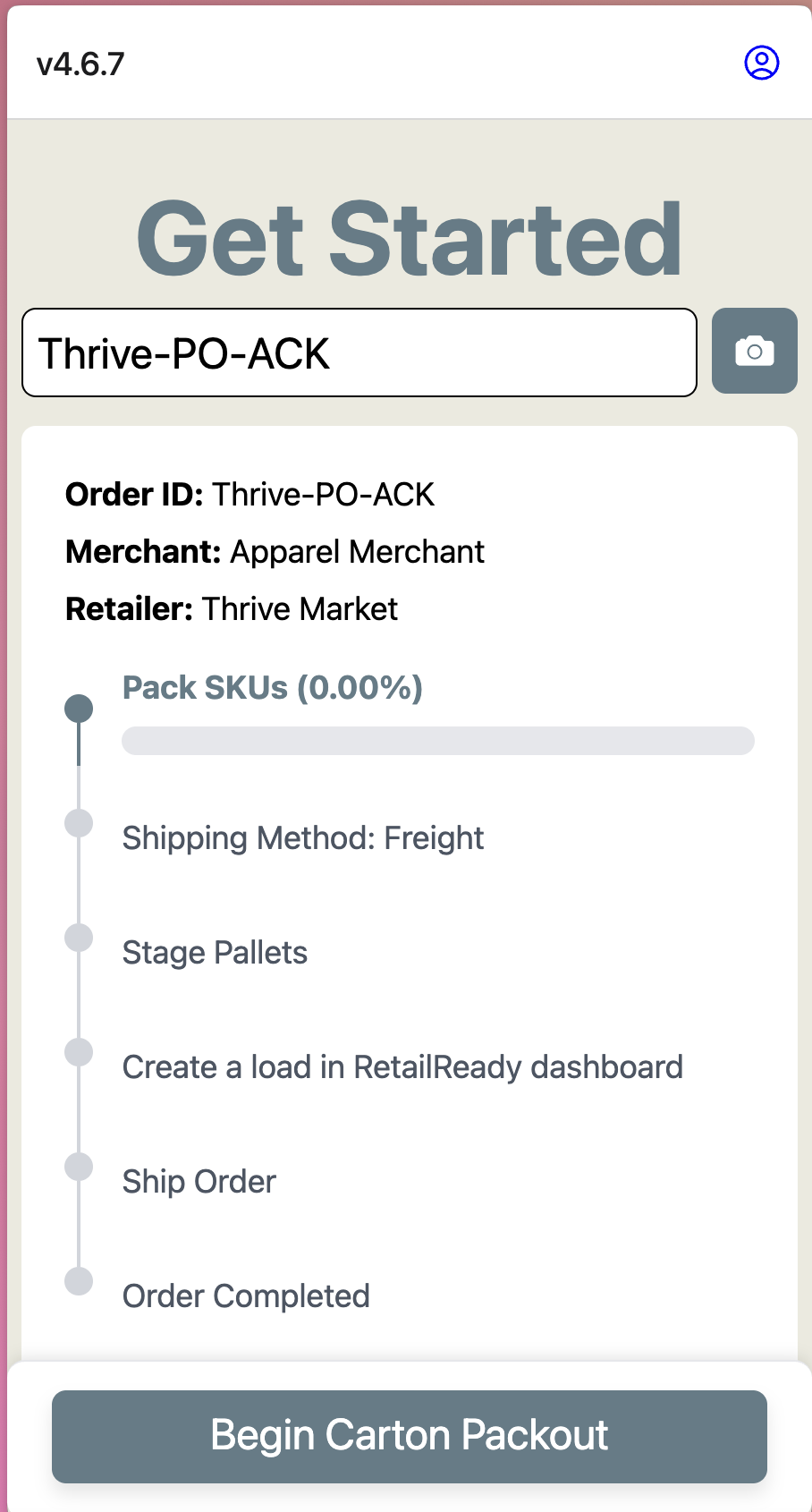Click the Stage Pallets step text
The height and width of the screenshot is (1512, 812).
click(x=215, y=953)
